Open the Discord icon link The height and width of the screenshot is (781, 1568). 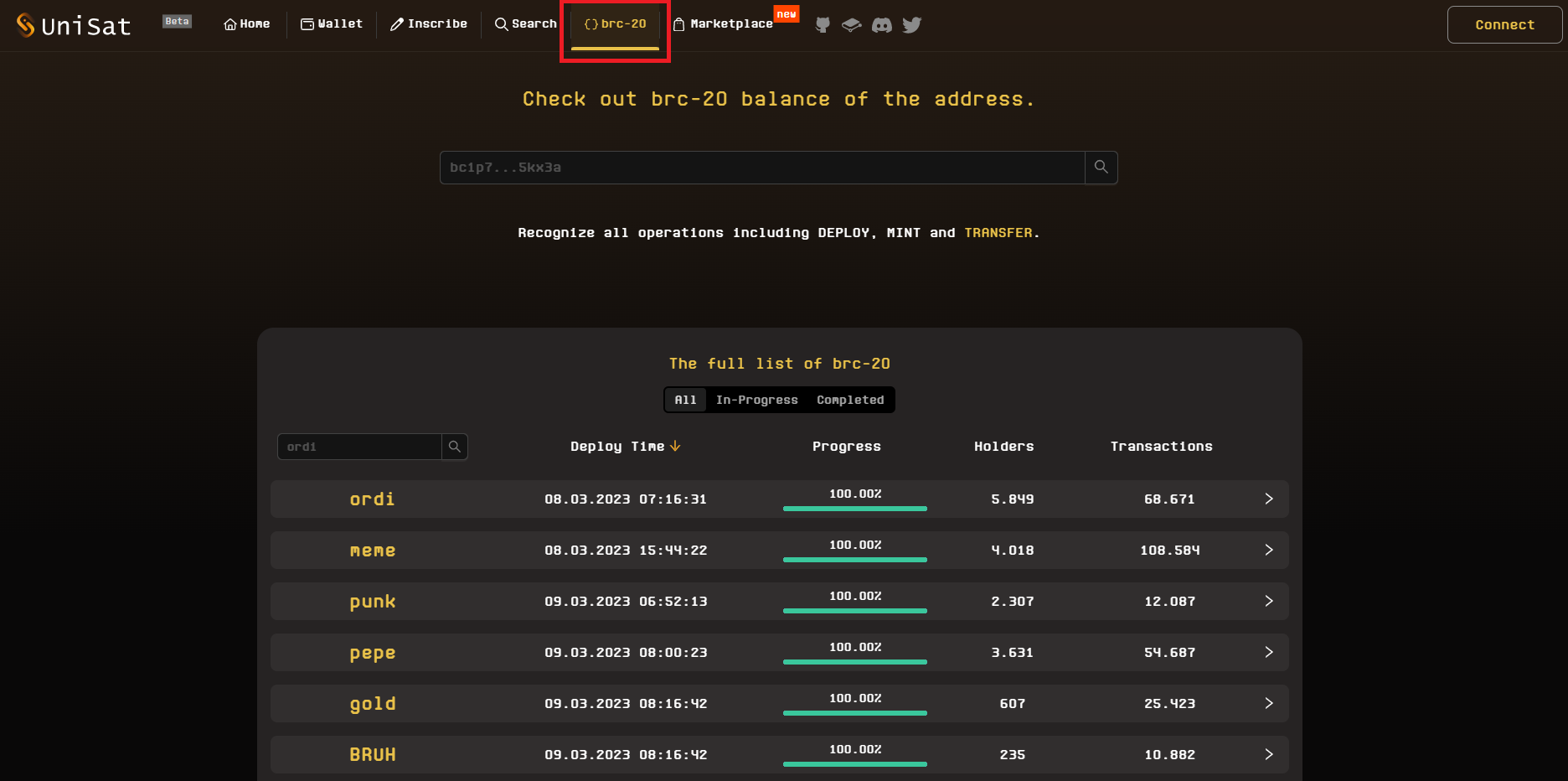tap(882, 25)
